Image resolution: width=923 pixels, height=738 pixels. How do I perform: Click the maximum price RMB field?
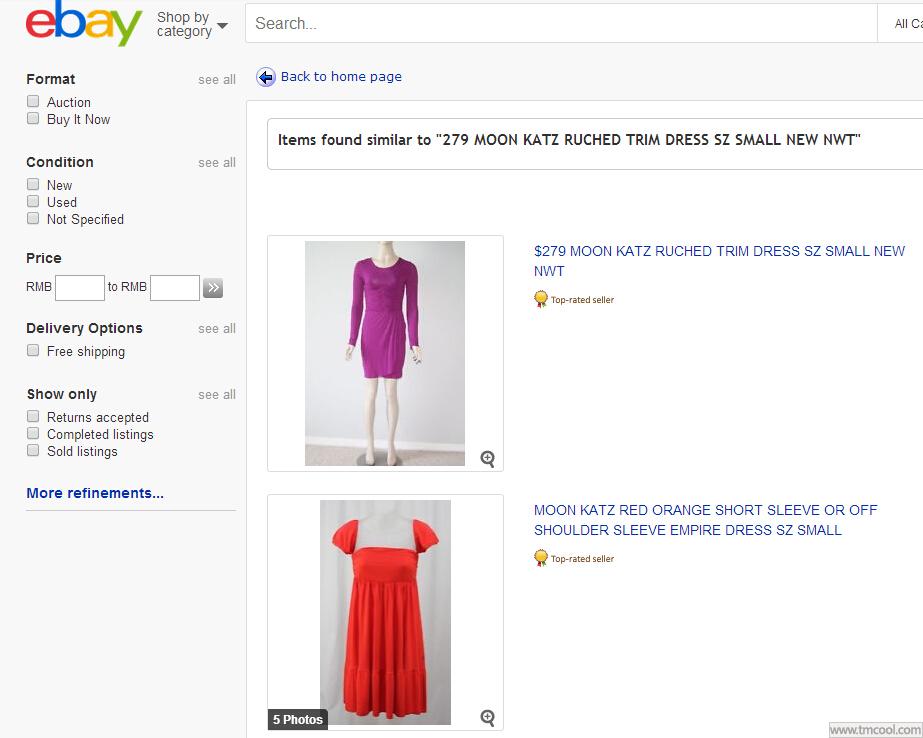click(x=175, y=288)
